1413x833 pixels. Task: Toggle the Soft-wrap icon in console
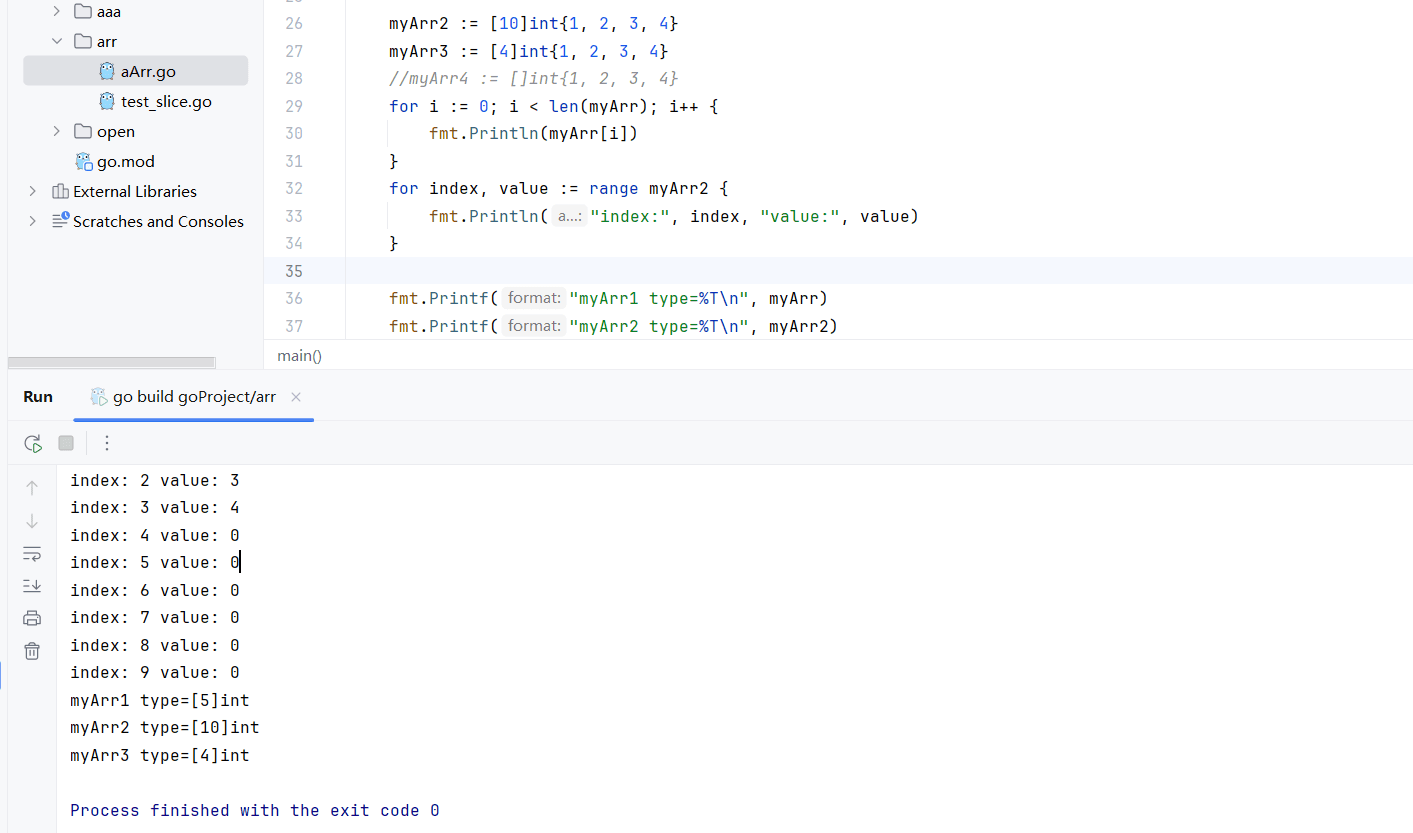(32, 553)
